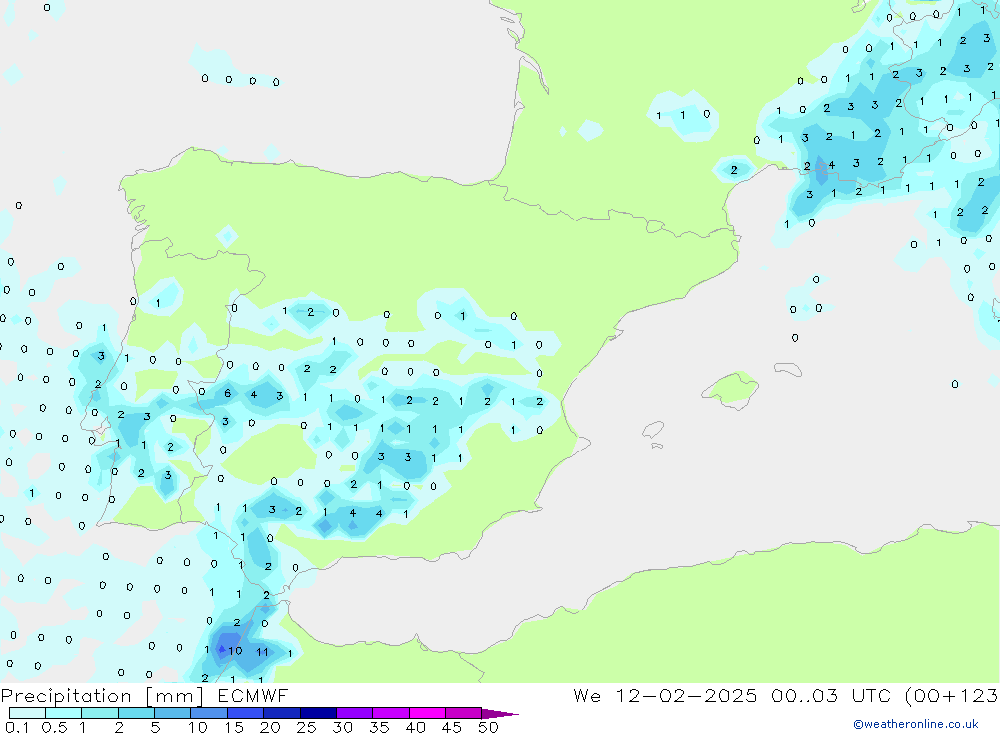Click the 'Precipitation [mm]' title text
This screenshot has height=733, width=1000.
tap(103, 696)
